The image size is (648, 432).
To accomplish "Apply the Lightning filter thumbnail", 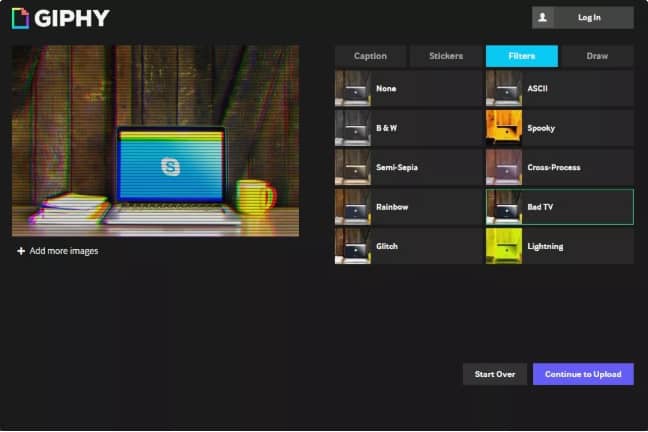I will (504, 246).
